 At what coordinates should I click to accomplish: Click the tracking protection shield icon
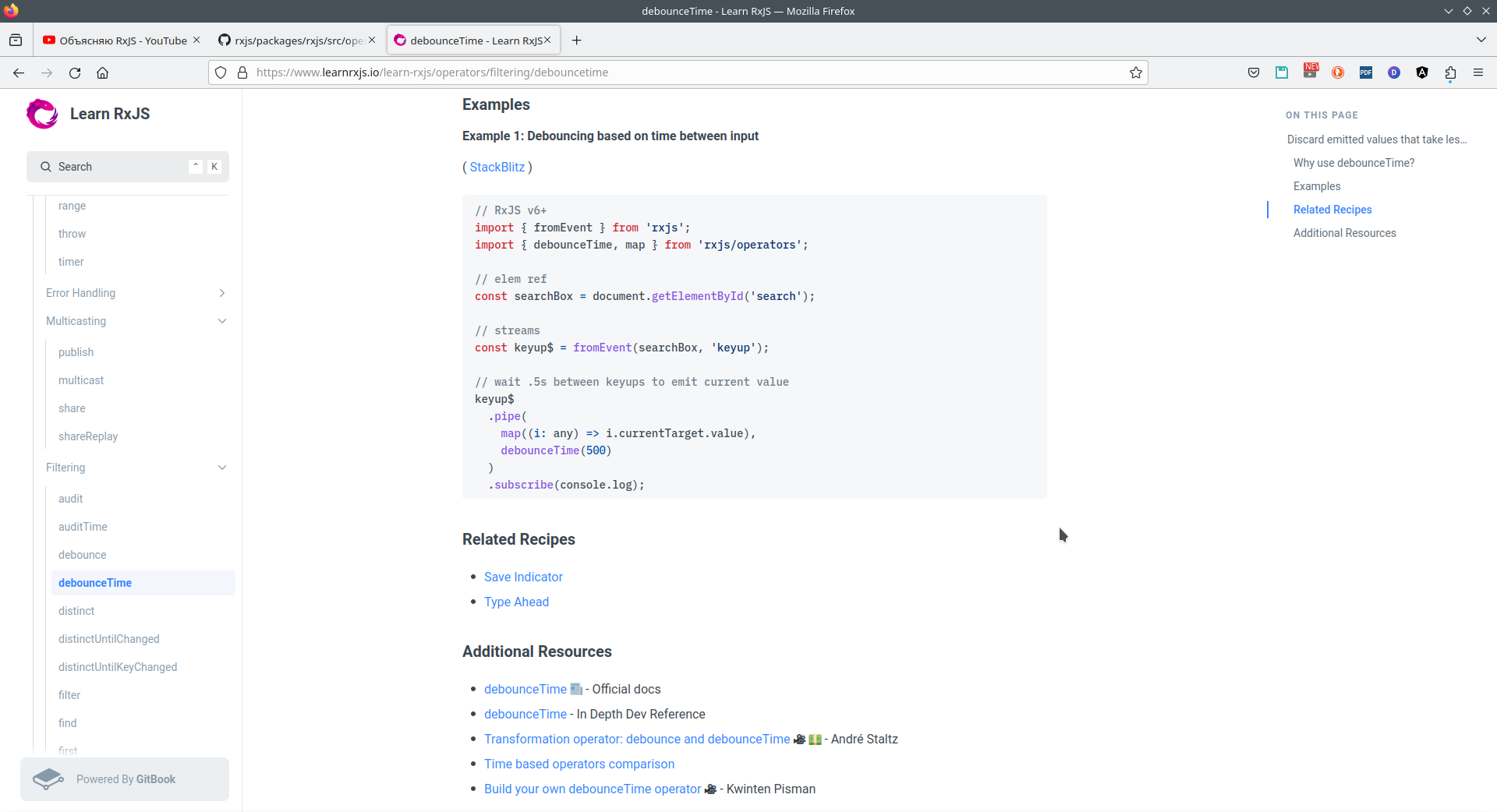(x=221, y=72)
